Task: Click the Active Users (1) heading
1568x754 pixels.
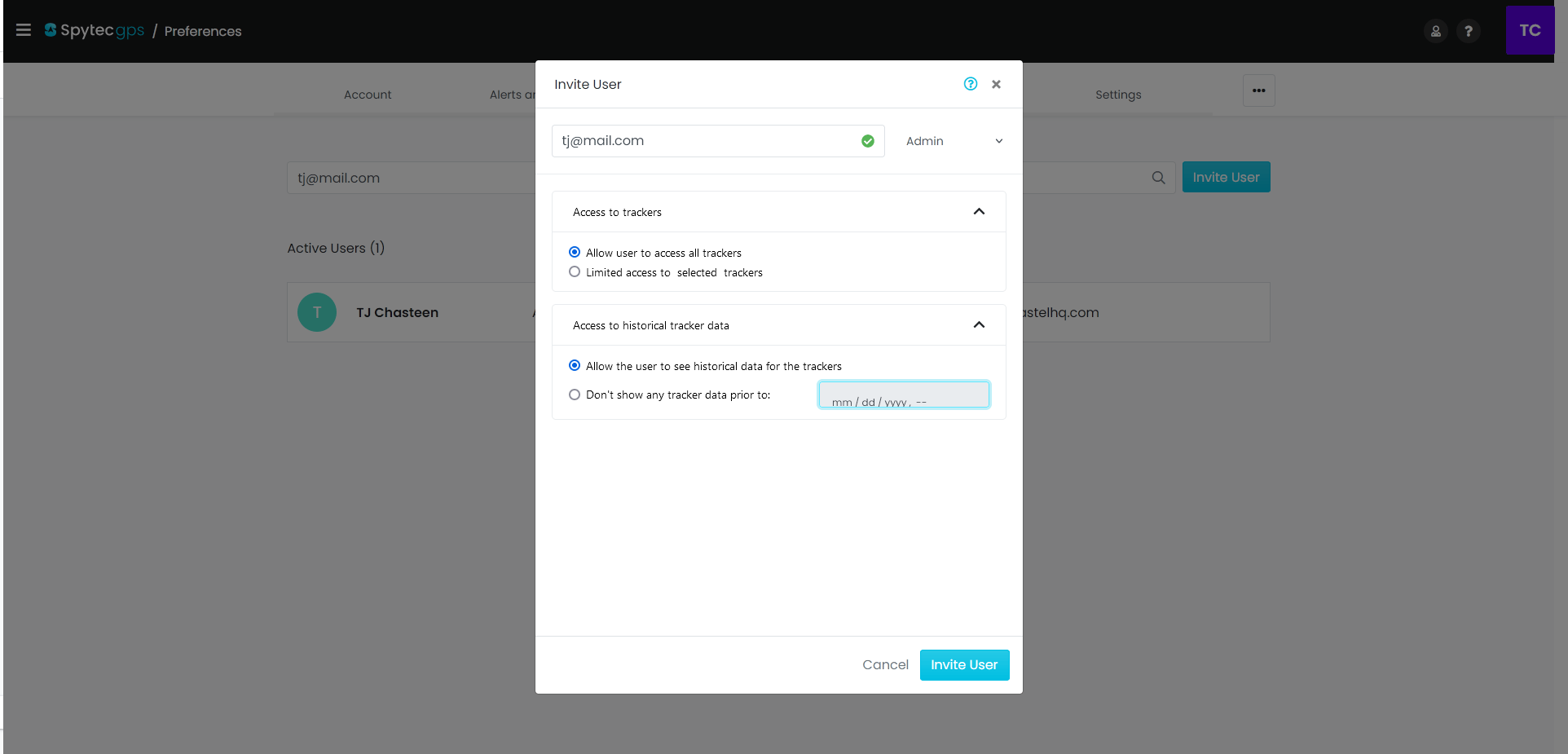Action: pyautogui.click(x=336, y=248)
